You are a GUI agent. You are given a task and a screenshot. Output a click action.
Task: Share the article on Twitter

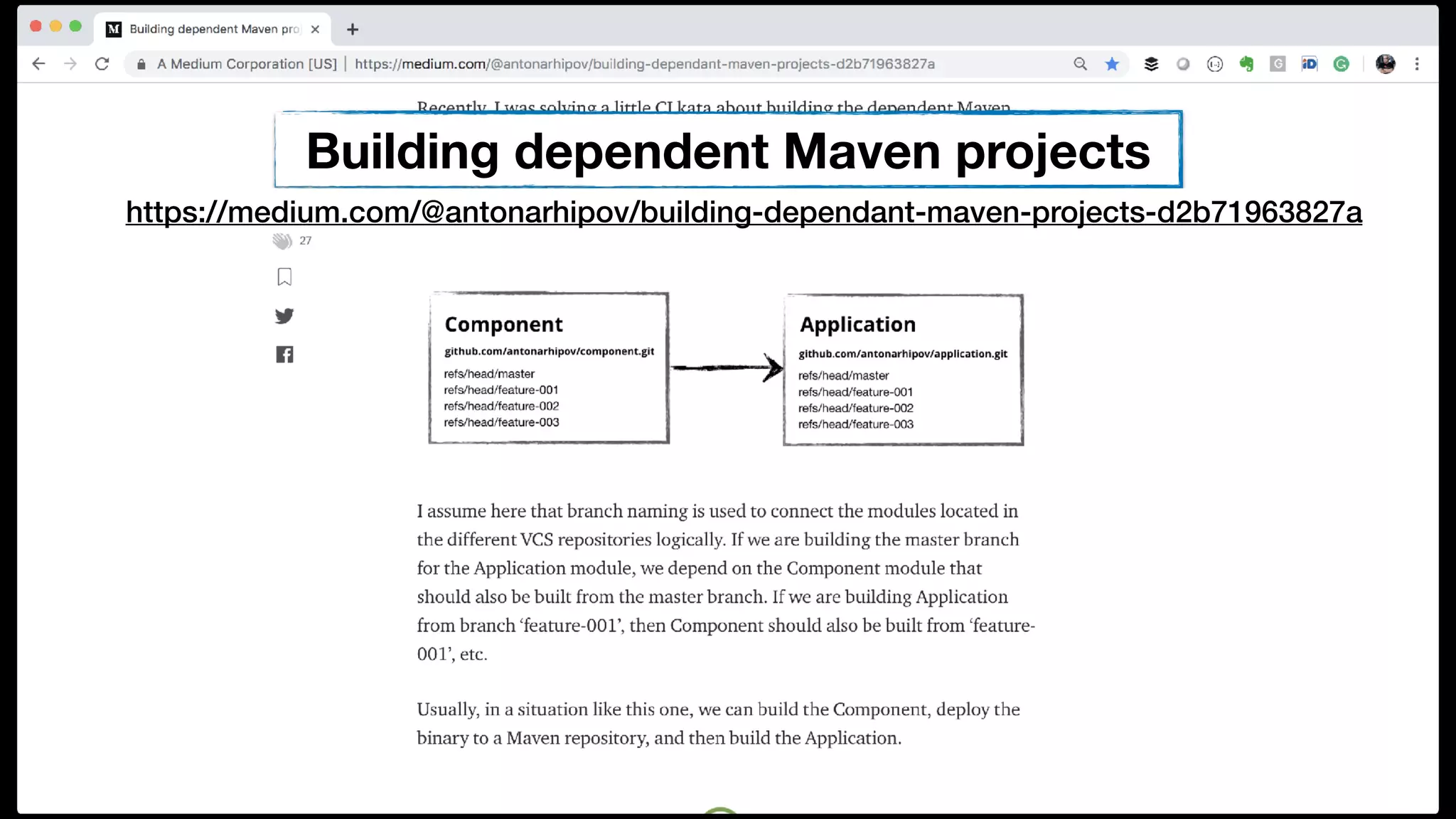click(284, 316)
